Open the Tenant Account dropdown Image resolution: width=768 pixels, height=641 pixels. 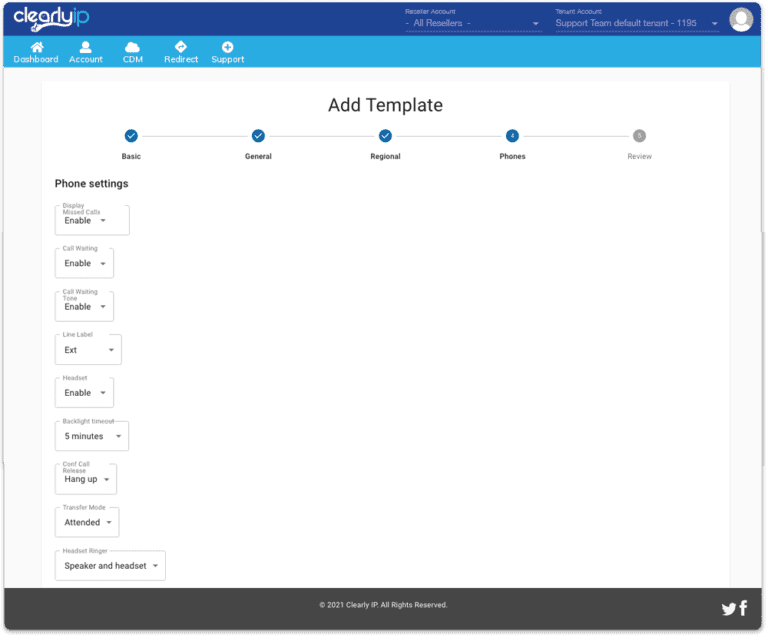(x=637, y=23)
